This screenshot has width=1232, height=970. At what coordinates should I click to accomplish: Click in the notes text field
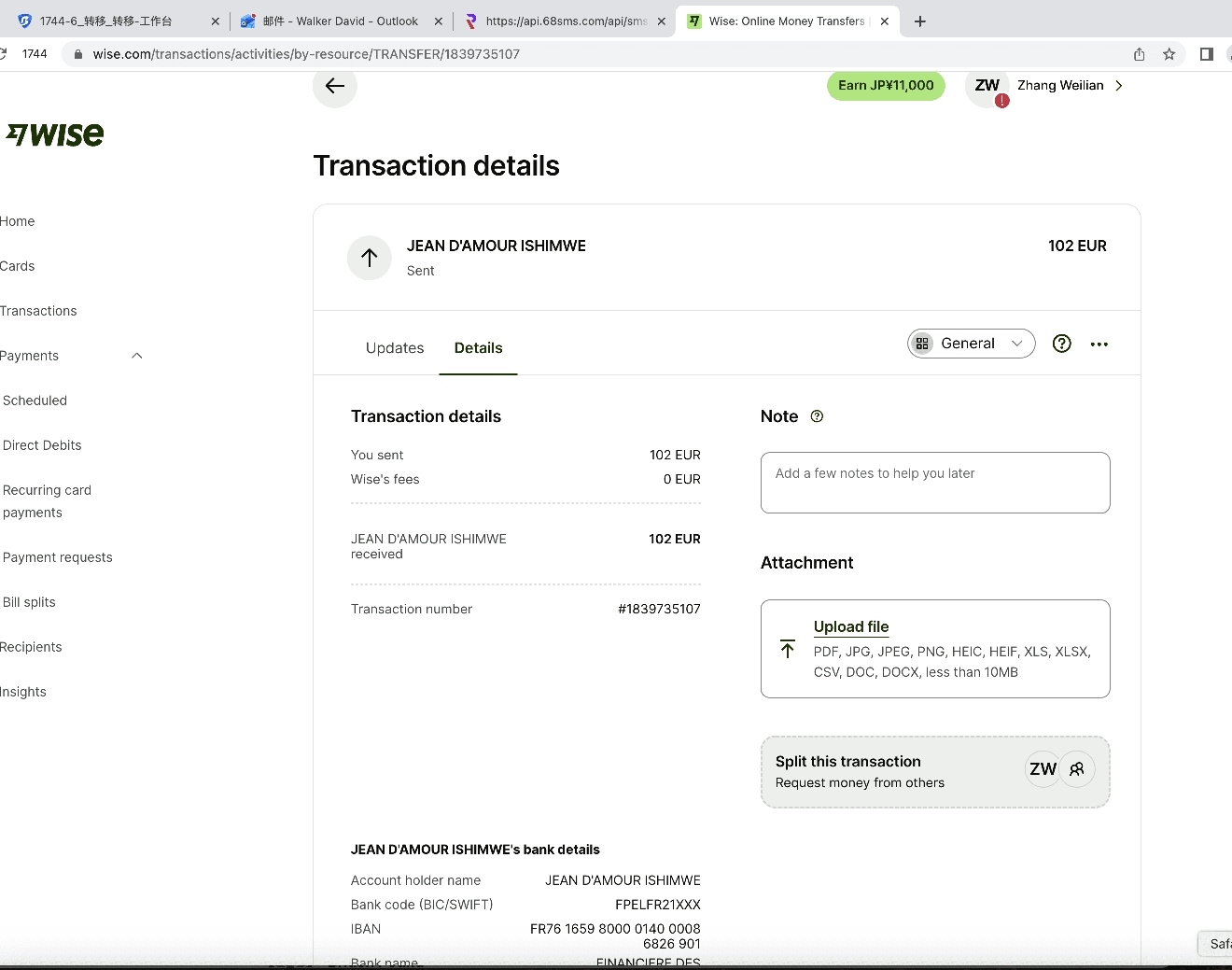pyautogui.click(x=934, y=483)
